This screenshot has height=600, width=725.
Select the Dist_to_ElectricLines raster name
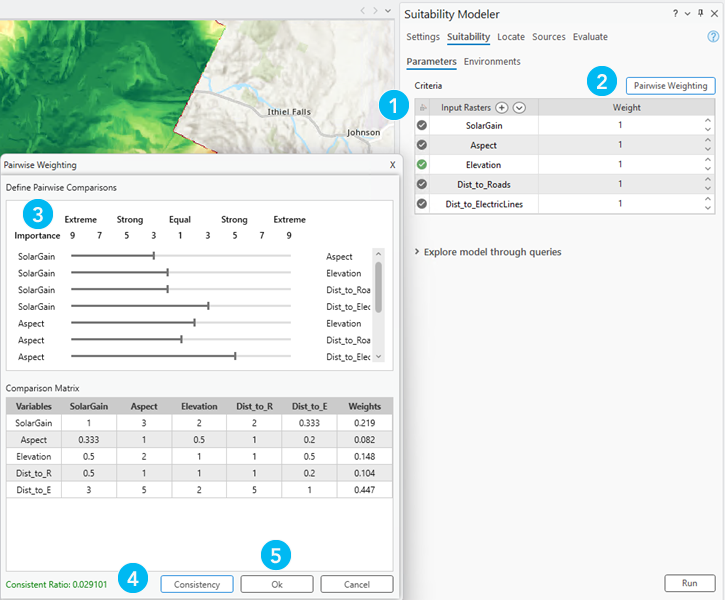484,204
